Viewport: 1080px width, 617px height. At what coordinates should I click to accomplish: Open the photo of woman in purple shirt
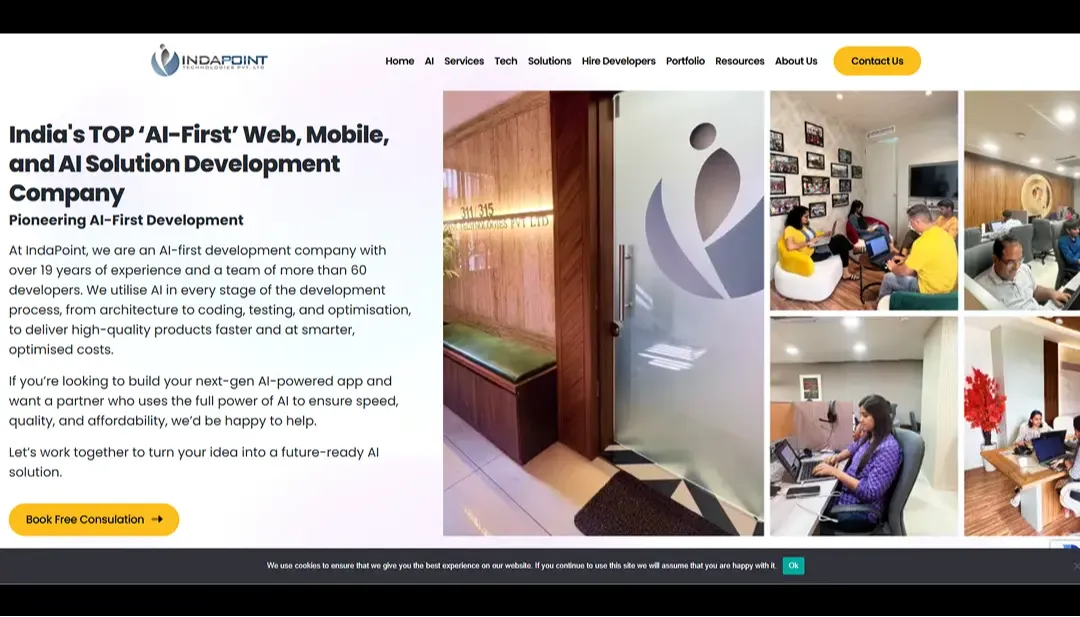pyautogui.click(x=863, y=426)
